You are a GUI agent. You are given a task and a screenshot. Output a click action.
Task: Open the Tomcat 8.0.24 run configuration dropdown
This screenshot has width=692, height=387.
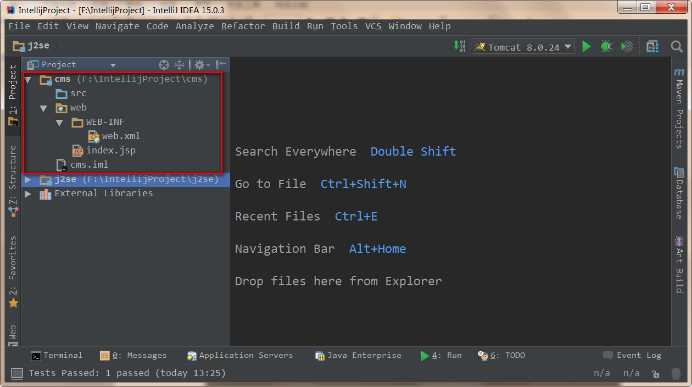click(523, 47)
